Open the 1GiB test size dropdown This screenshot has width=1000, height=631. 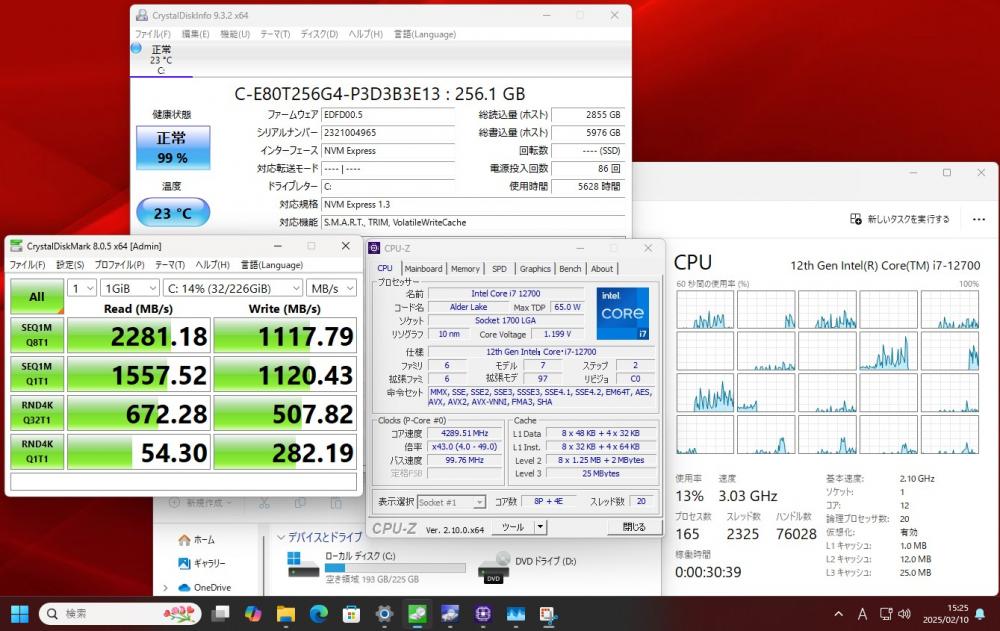point(128,288)
